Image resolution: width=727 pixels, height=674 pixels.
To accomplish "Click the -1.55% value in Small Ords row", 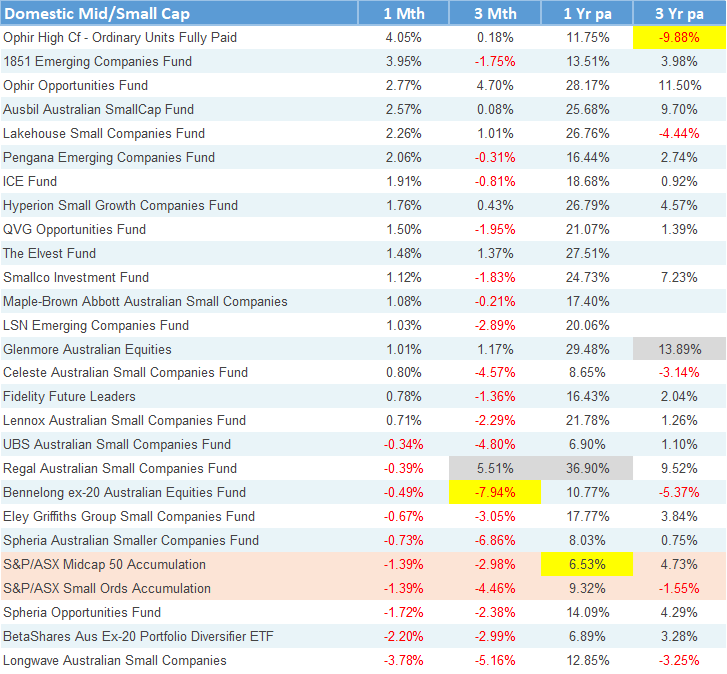I will tap(679, 589).
